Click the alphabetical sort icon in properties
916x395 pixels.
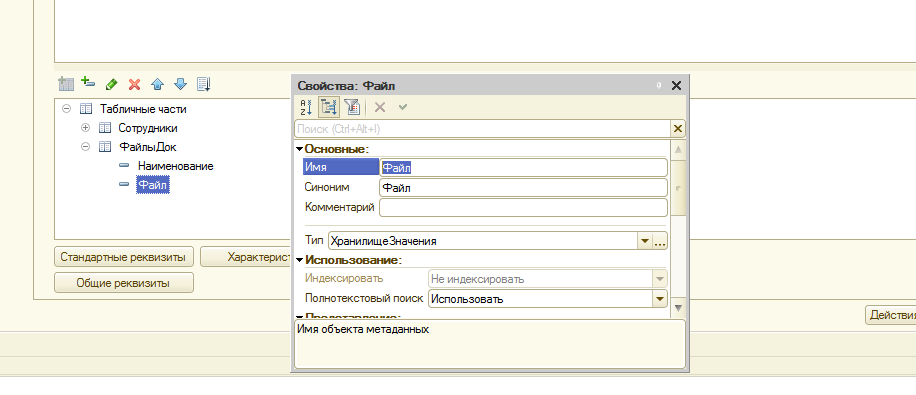(307, 107)
